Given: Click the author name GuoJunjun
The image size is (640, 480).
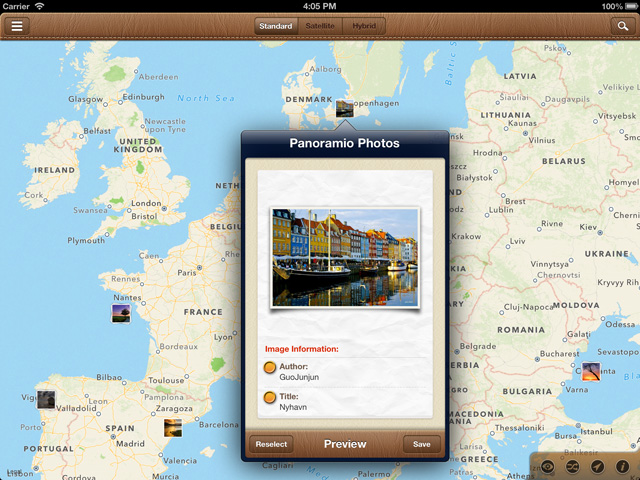Looking at the screenshot, I should pos(299,377).
